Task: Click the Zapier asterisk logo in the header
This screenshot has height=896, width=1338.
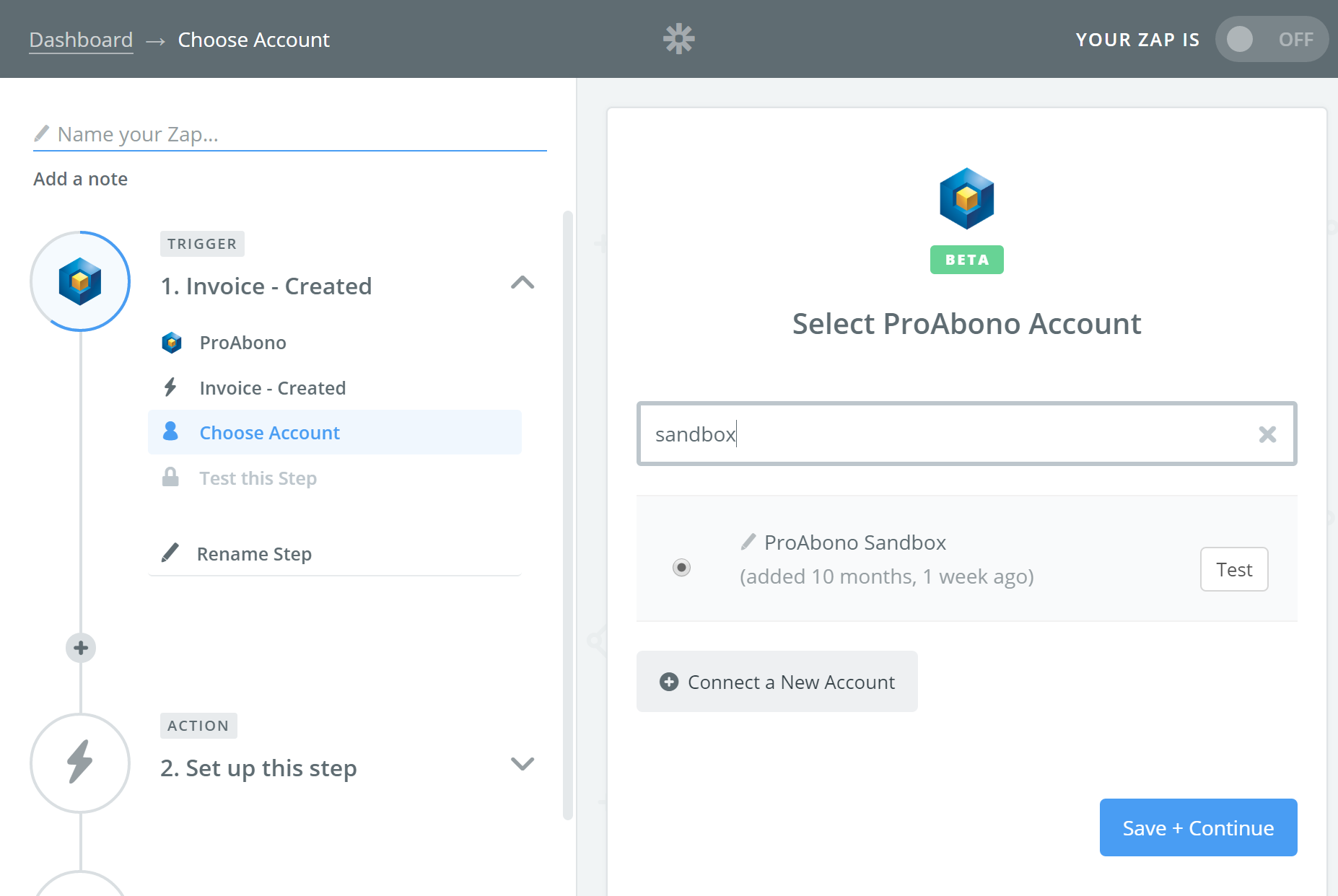Action: [x=678, y=39]
